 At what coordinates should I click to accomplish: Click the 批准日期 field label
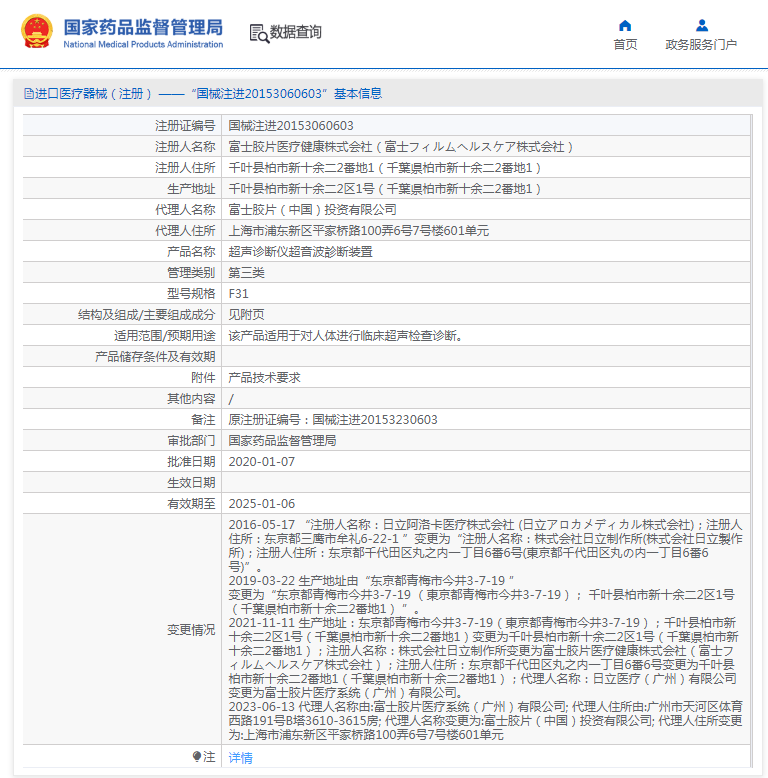(x=191, y=461)
